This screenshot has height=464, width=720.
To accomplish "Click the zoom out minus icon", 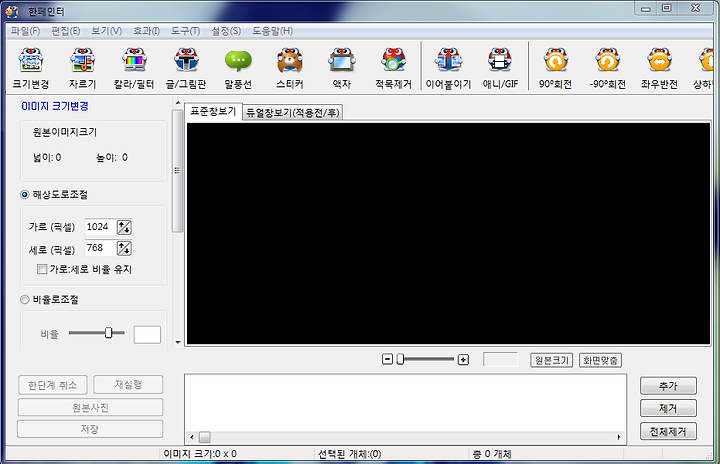I will point(388,359).
